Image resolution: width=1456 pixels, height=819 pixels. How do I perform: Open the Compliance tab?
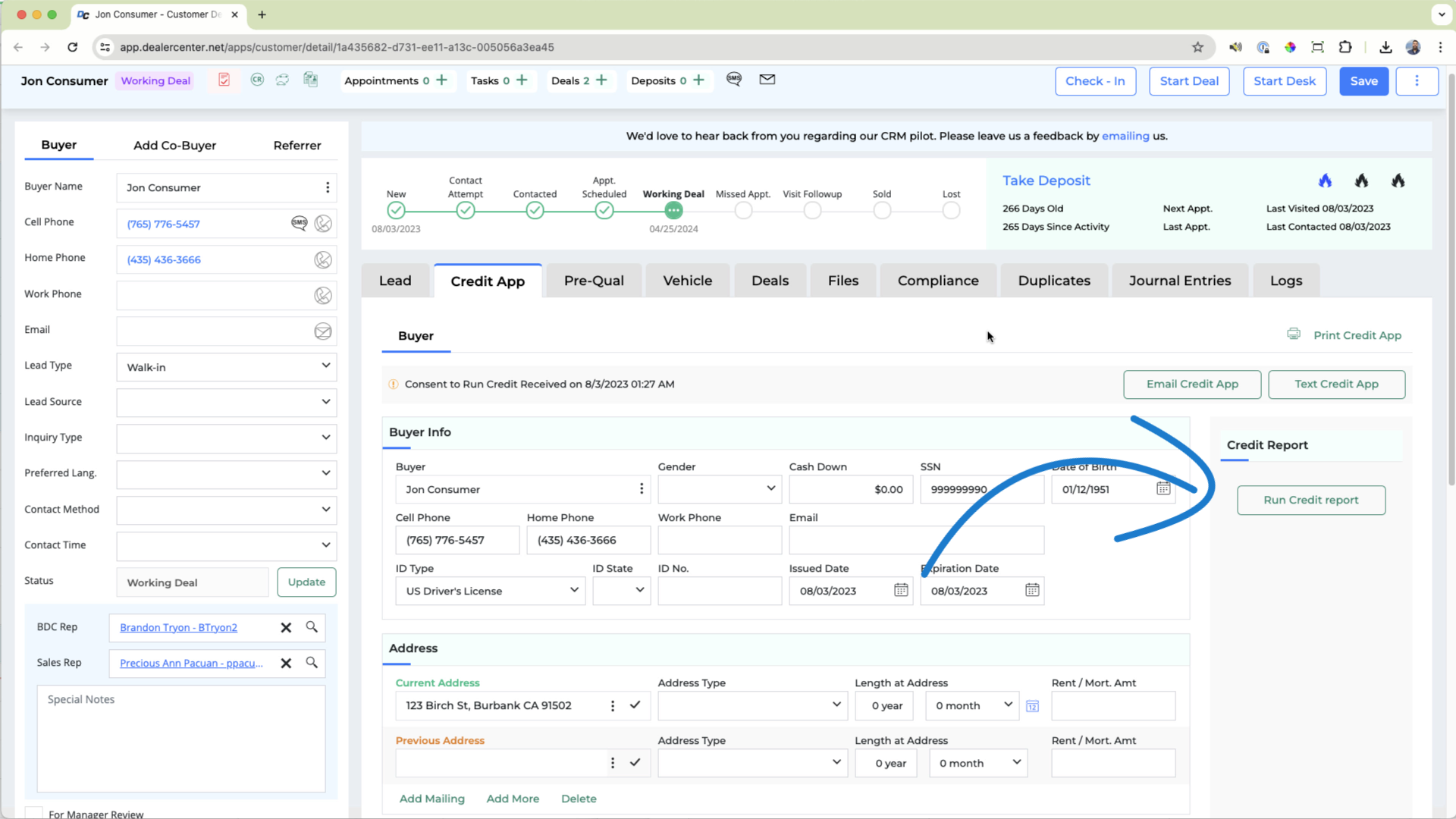938,281
